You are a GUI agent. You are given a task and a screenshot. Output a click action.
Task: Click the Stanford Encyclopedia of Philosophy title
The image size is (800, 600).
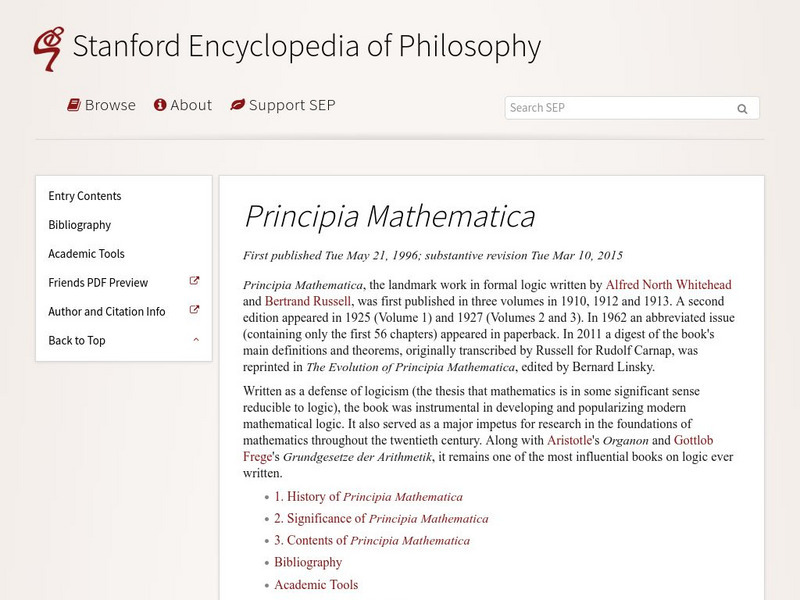click(x=307, y=46)
